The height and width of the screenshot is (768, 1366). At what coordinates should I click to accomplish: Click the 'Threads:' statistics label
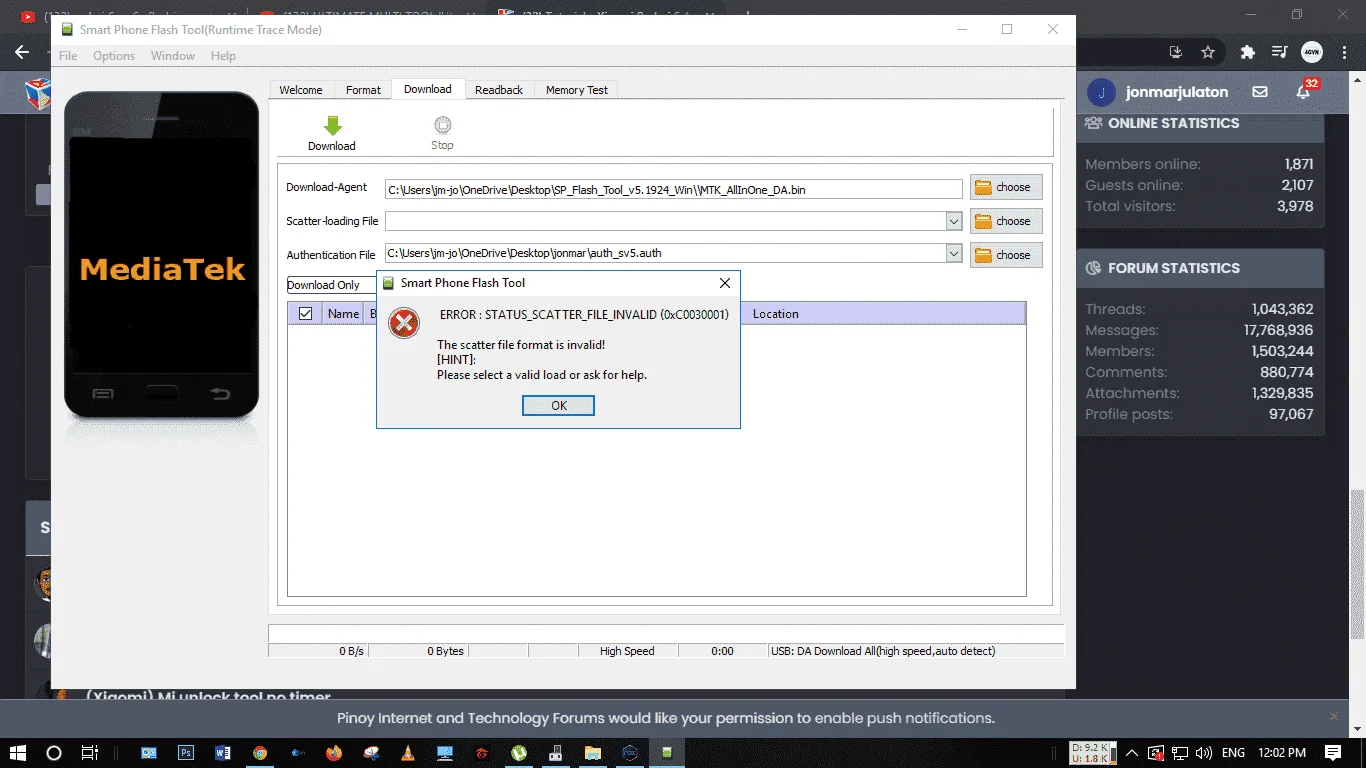coord(1116,309)
